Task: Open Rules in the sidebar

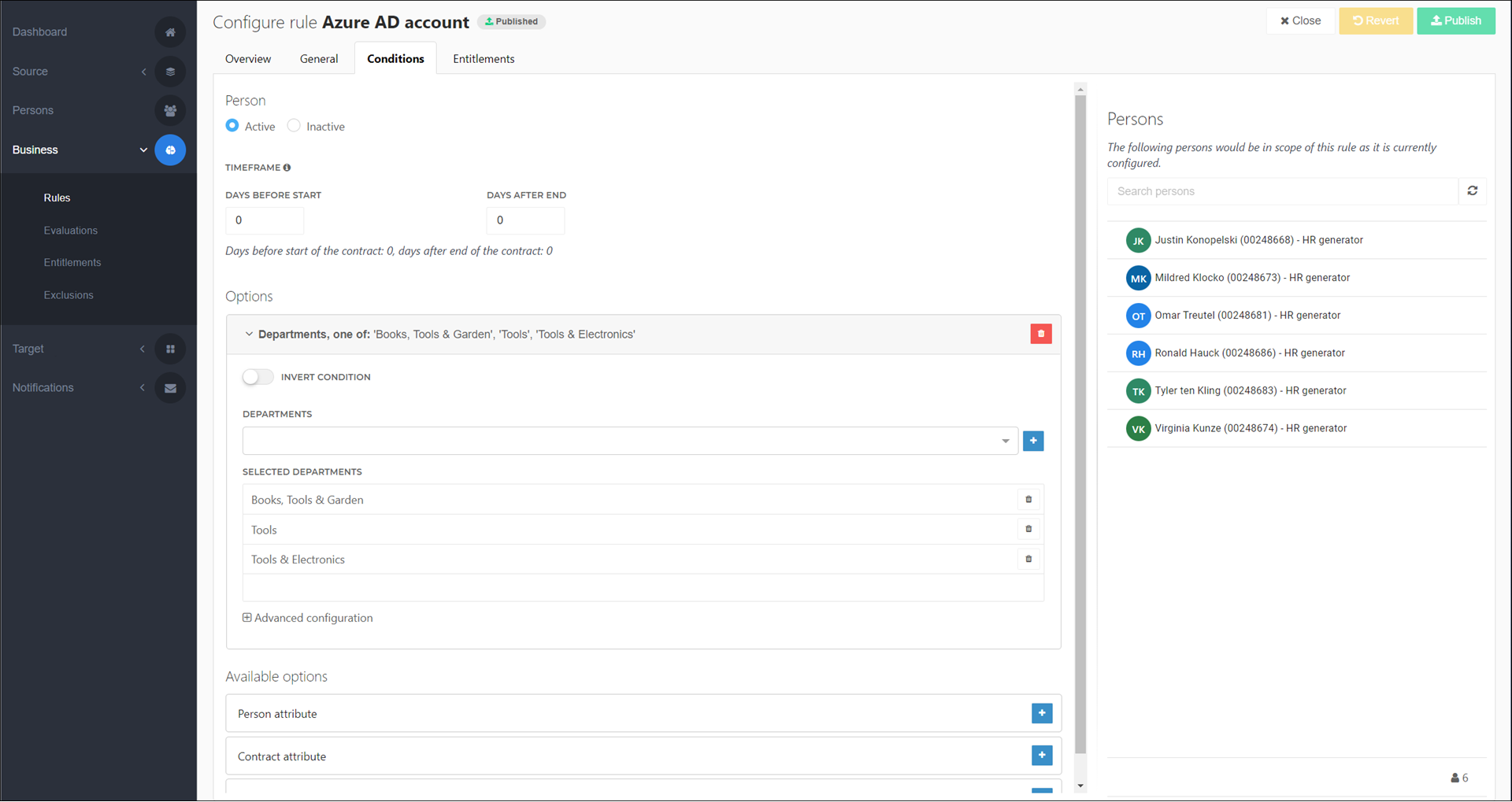Action: point(57,198)
